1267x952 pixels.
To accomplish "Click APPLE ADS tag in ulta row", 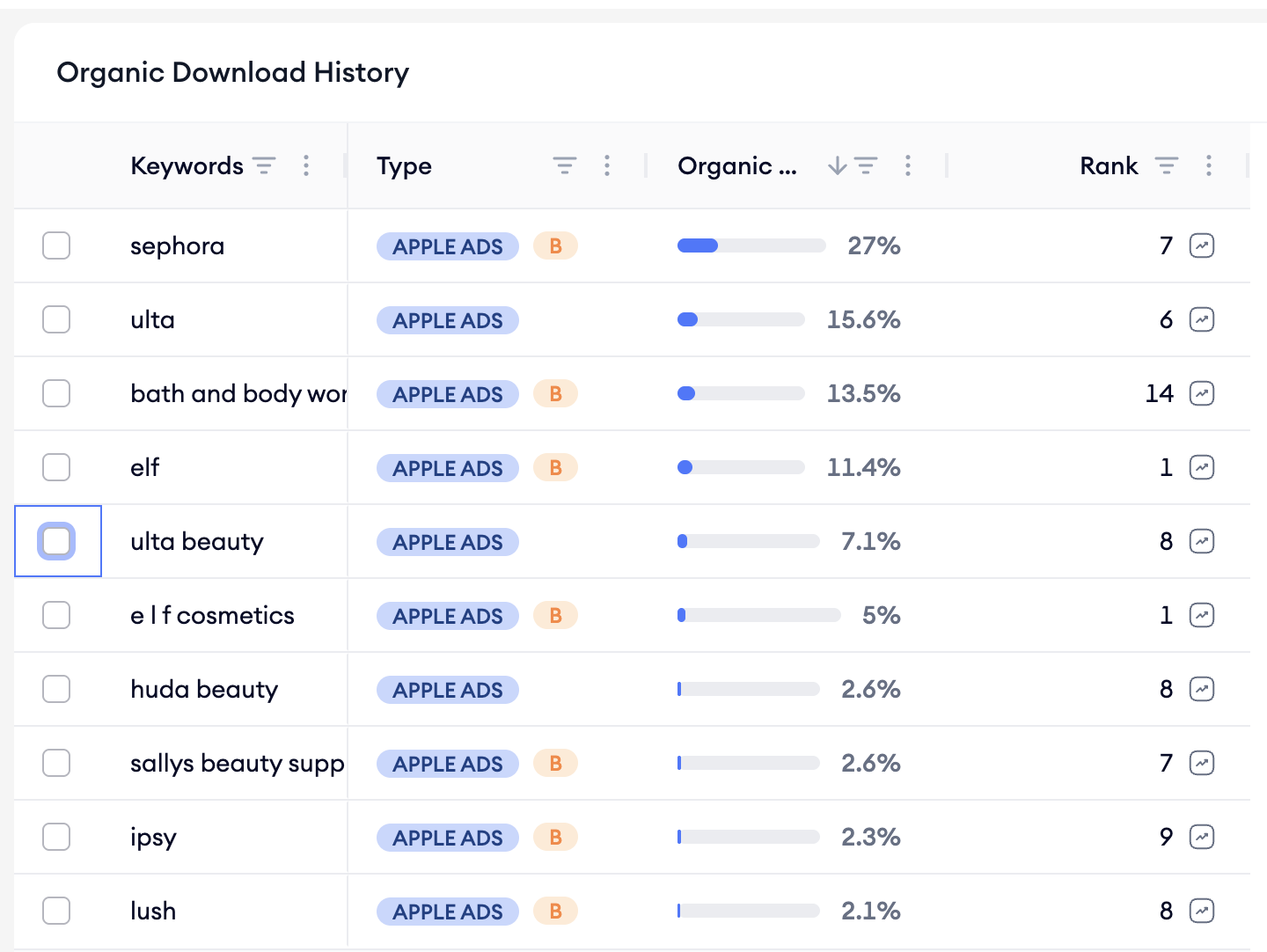I will 447,320.
